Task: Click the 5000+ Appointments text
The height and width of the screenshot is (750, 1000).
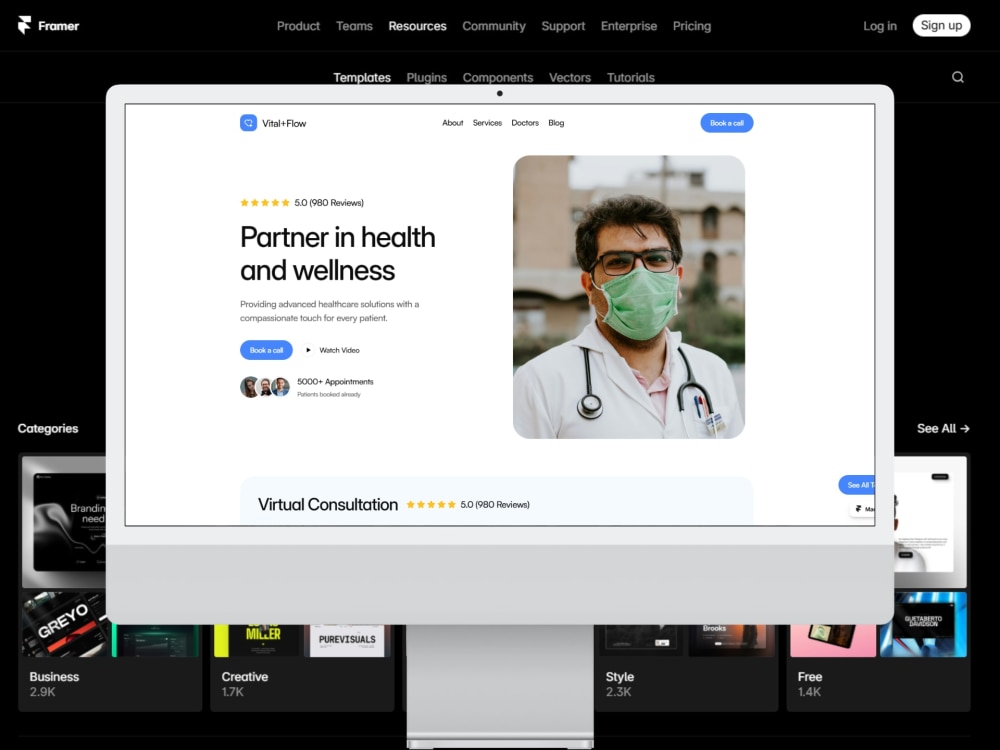Action: point(335,381)
